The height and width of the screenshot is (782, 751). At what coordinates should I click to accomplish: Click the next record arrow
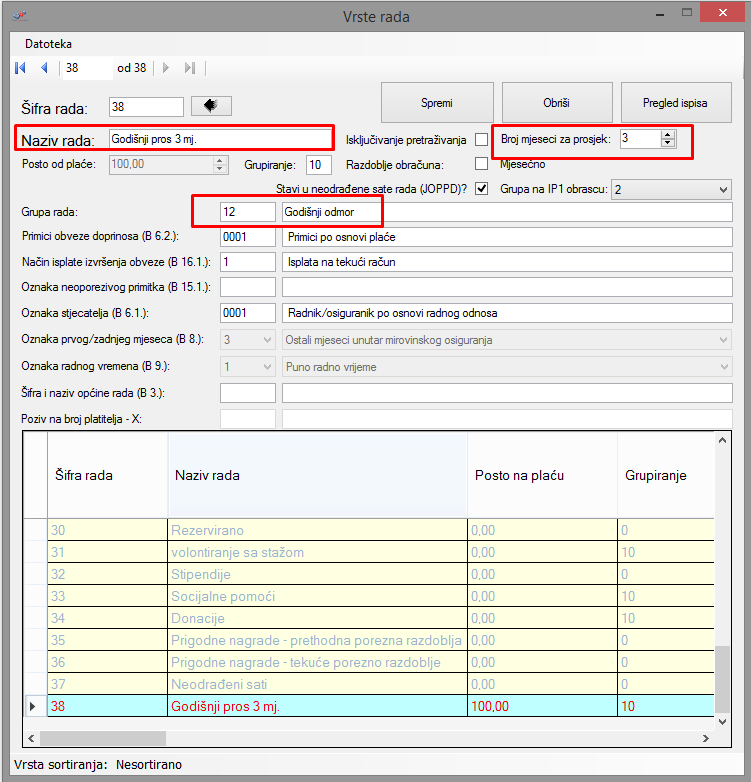click(166, 68)
